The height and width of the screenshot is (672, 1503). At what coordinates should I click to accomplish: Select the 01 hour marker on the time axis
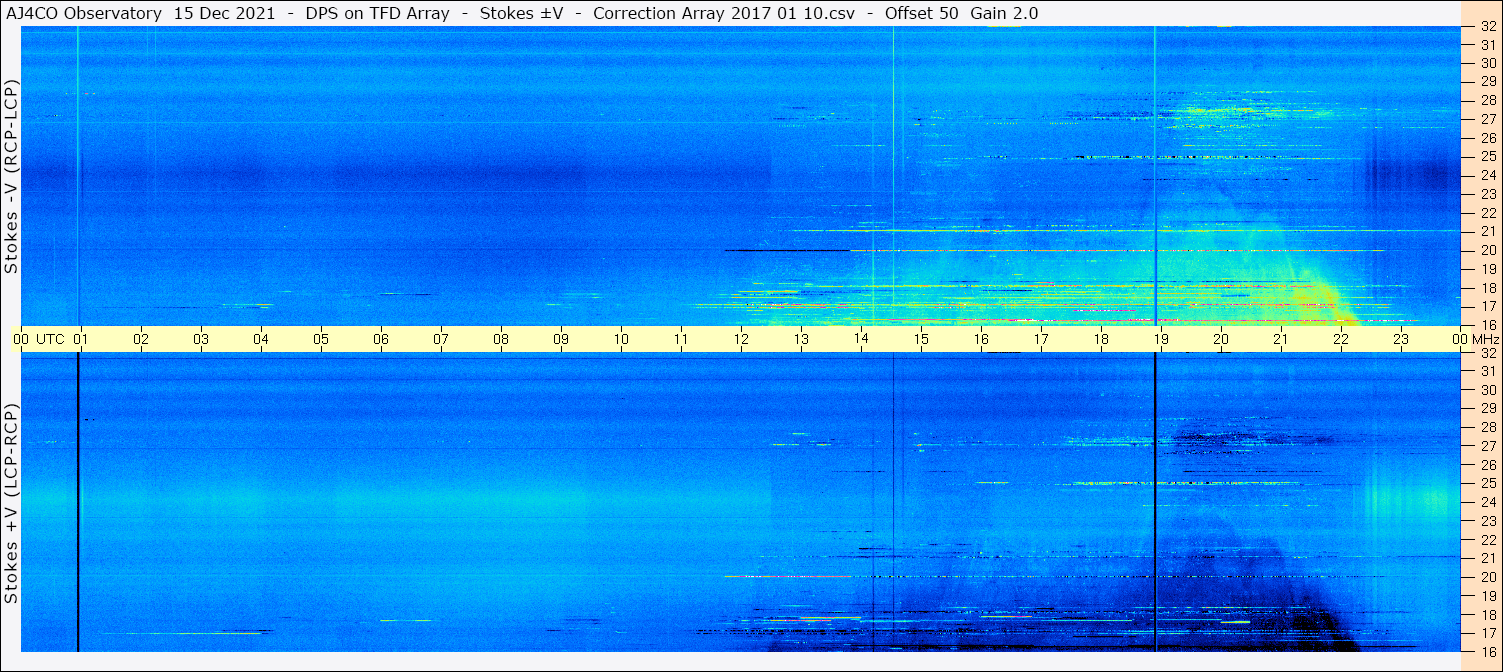point(81,339)
